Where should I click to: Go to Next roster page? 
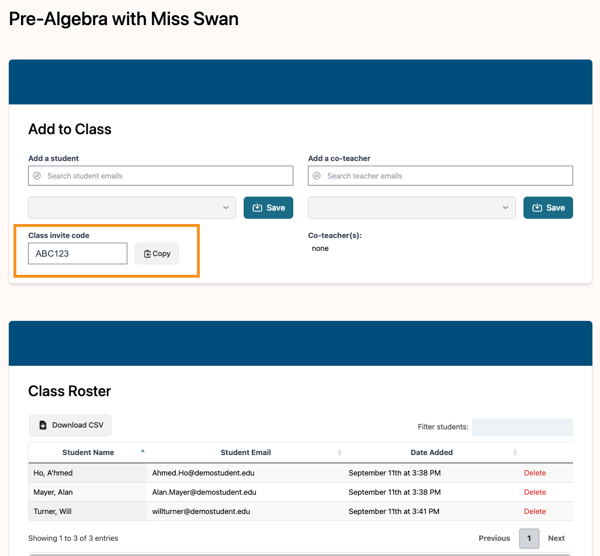(x=556, y=538)
